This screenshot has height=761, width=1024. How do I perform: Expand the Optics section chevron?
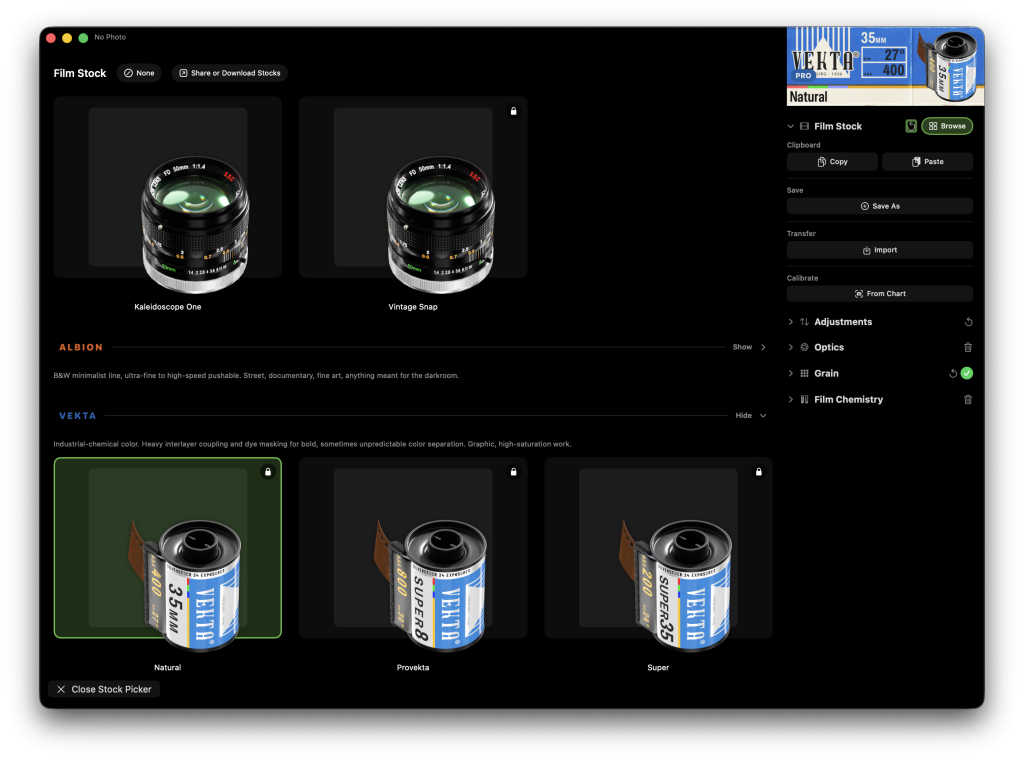click(x=790, y=348)
